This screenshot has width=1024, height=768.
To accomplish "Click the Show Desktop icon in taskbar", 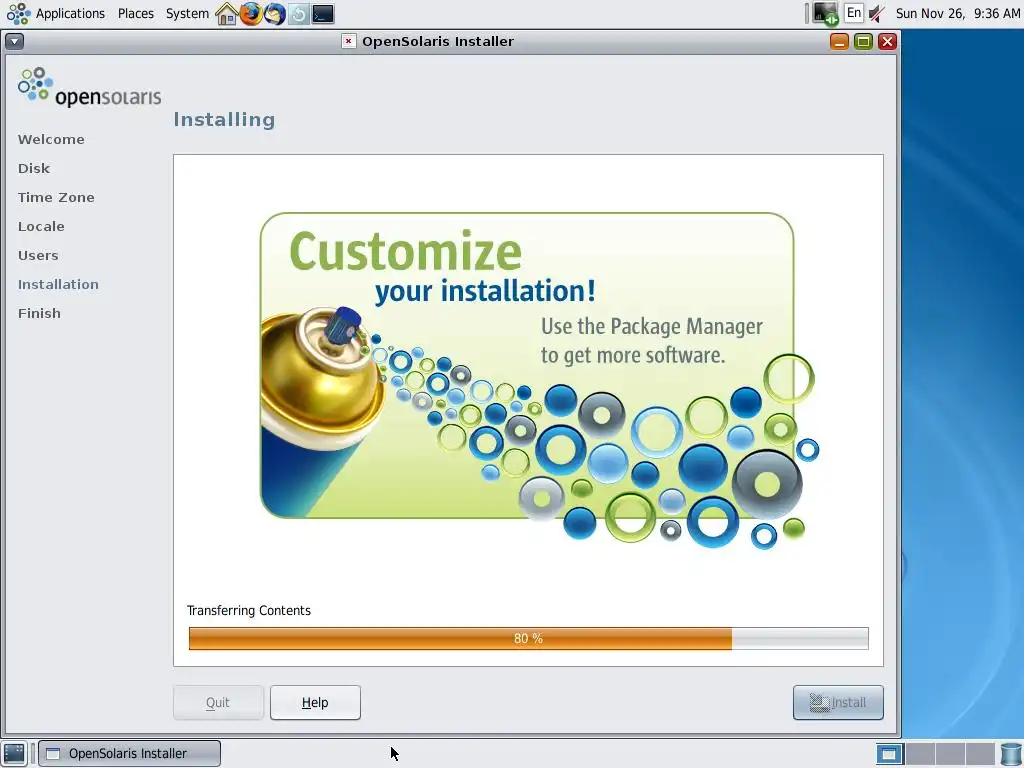I will [14, 754].
